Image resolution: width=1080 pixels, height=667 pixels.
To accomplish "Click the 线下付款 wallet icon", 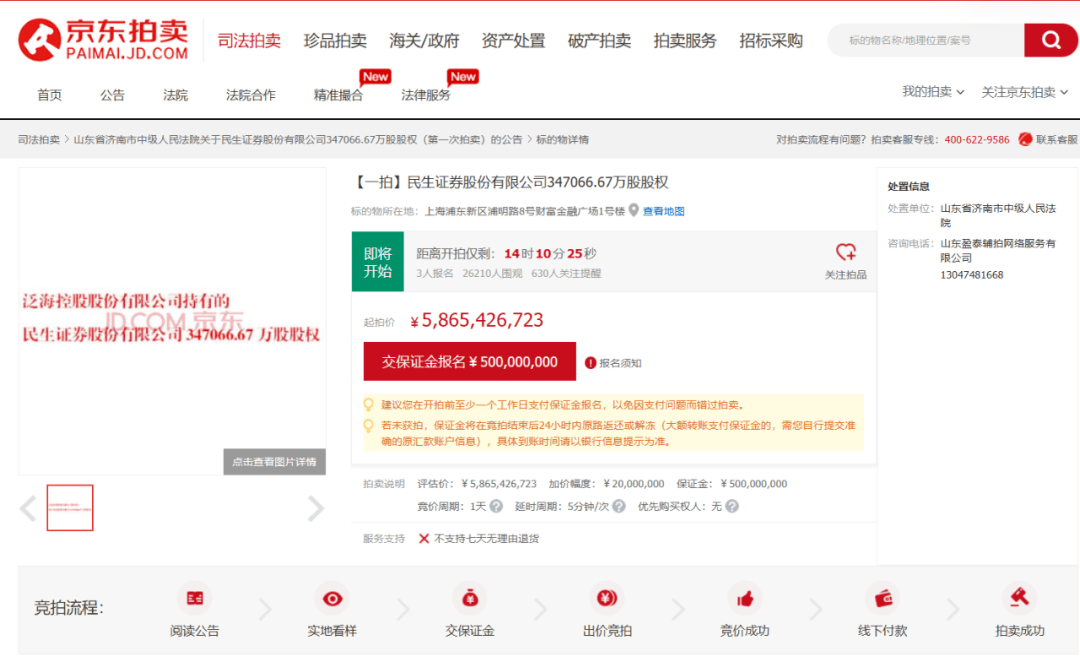I will (x=882, y=598).
